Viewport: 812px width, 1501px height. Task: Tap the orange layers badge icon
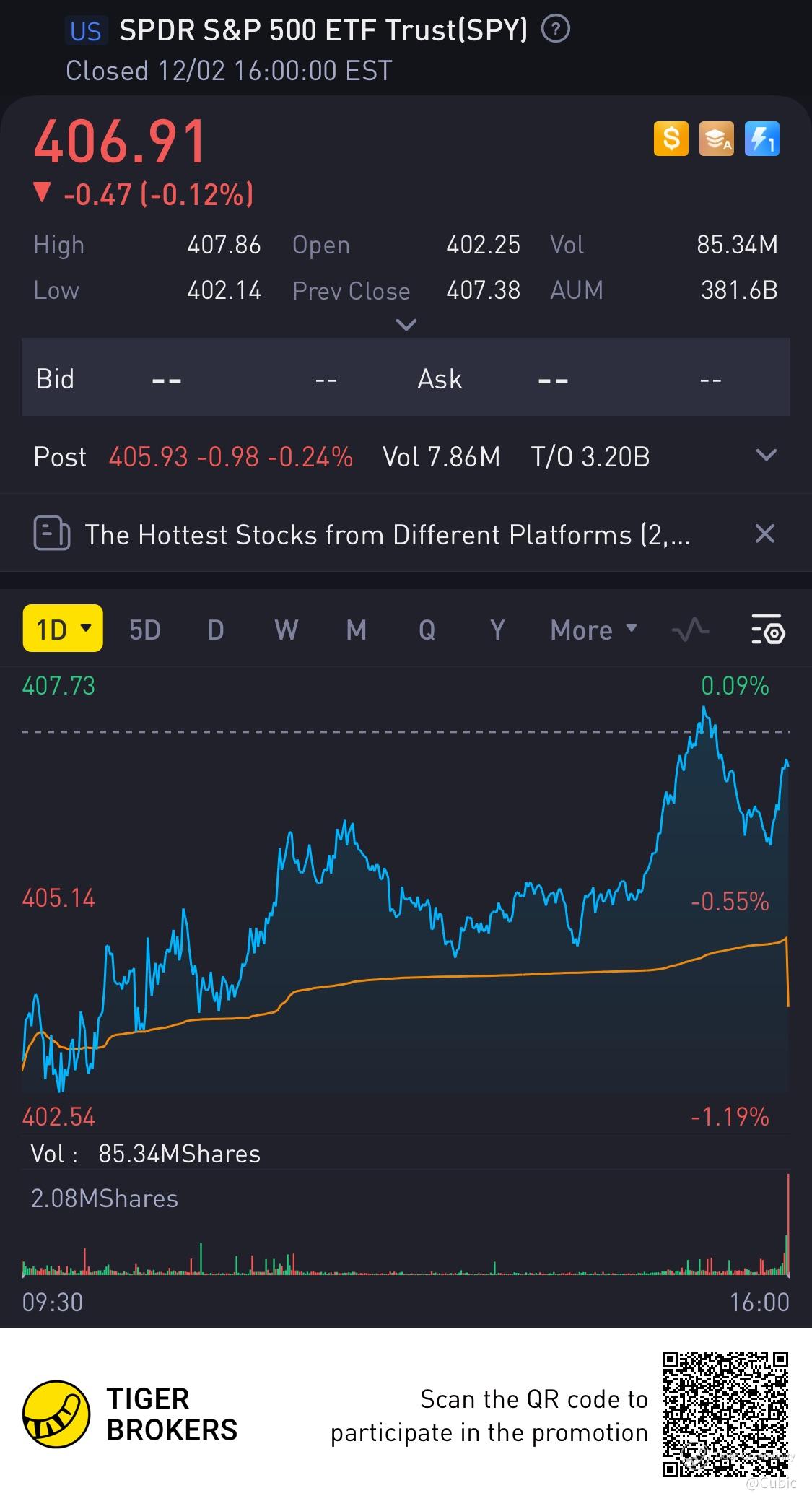[716, 139]
